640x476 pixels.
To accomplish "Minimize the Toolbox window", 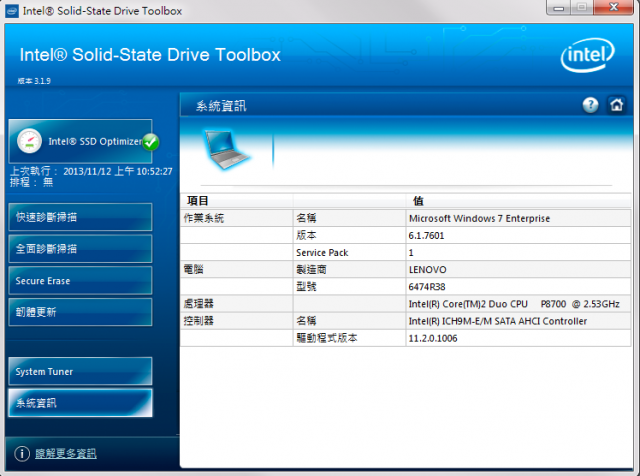I will coord(559,7).
